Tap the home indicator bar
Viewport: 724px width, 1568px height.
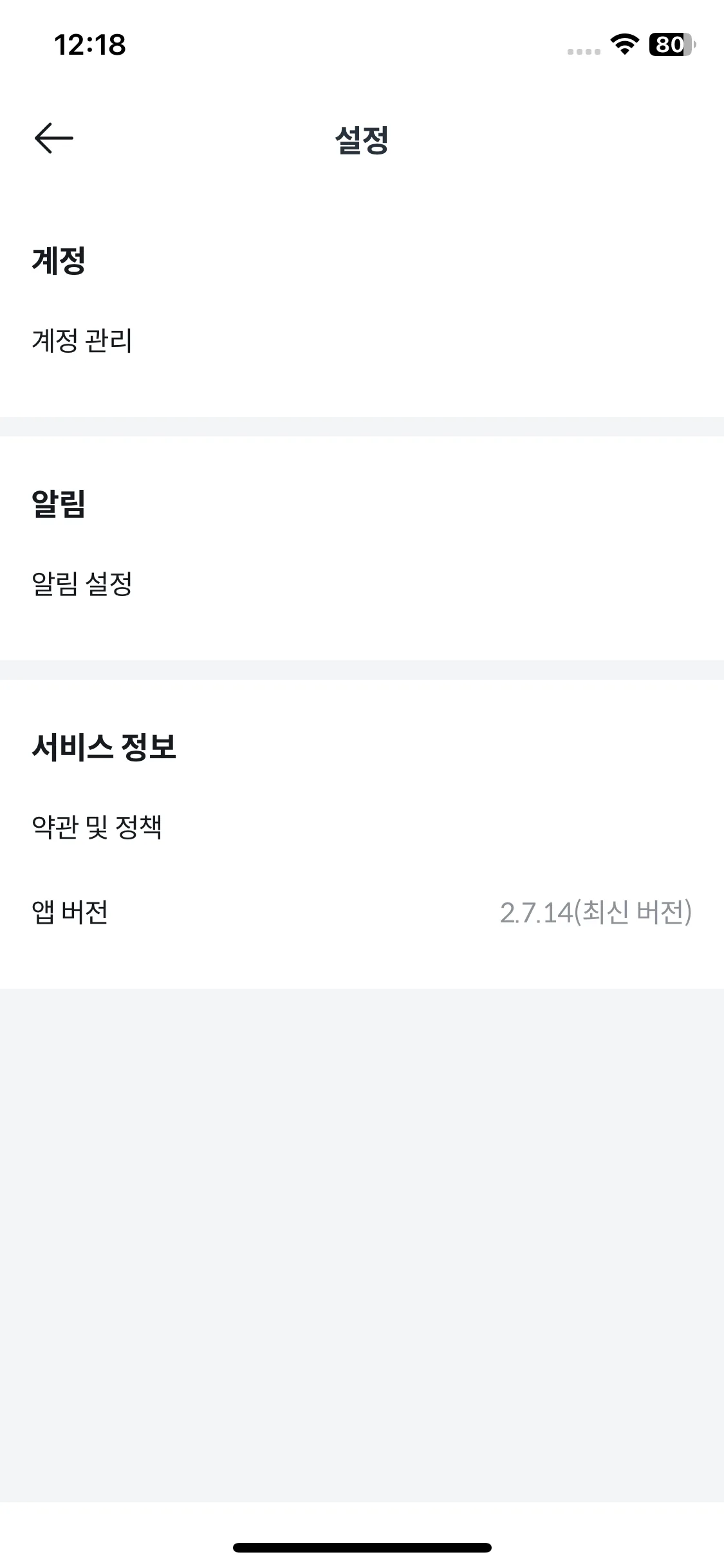[x=362, y=1547]
